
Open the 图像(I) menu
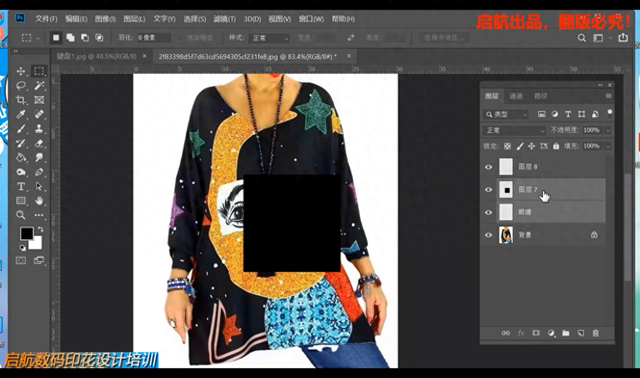[x=105, y=19]
